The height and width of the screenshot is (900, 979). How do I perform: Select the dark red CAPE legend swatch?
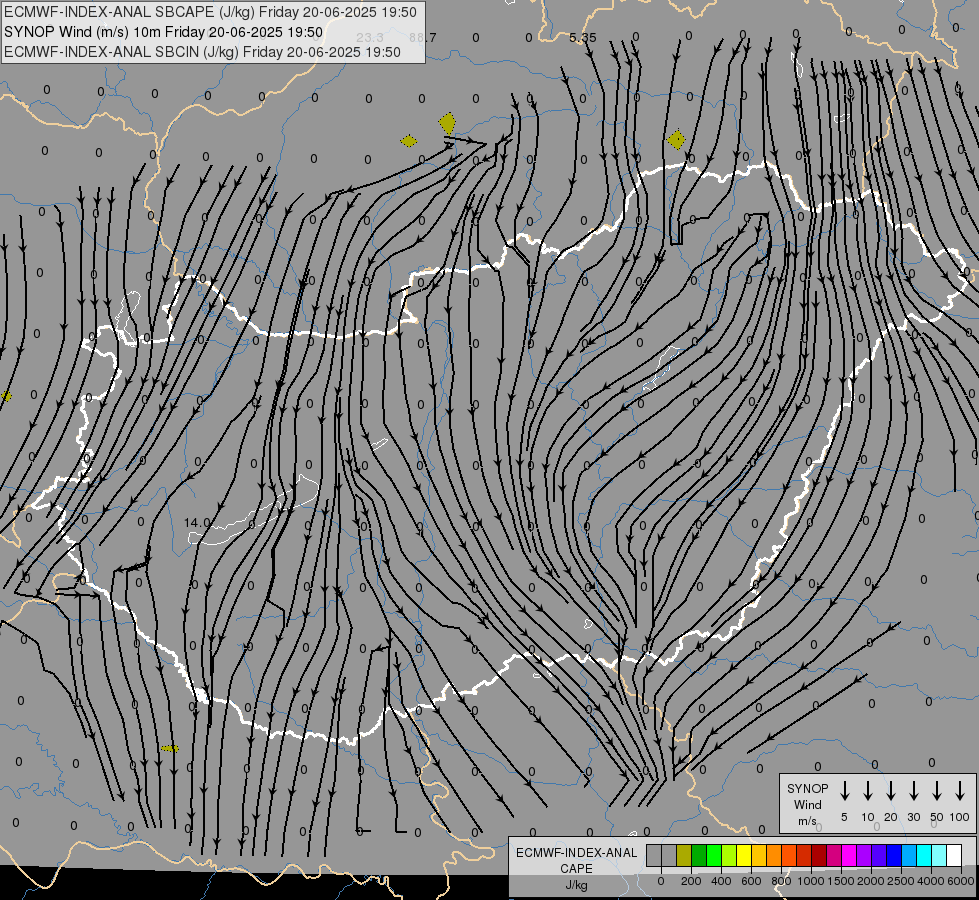[x=819, y=855]
